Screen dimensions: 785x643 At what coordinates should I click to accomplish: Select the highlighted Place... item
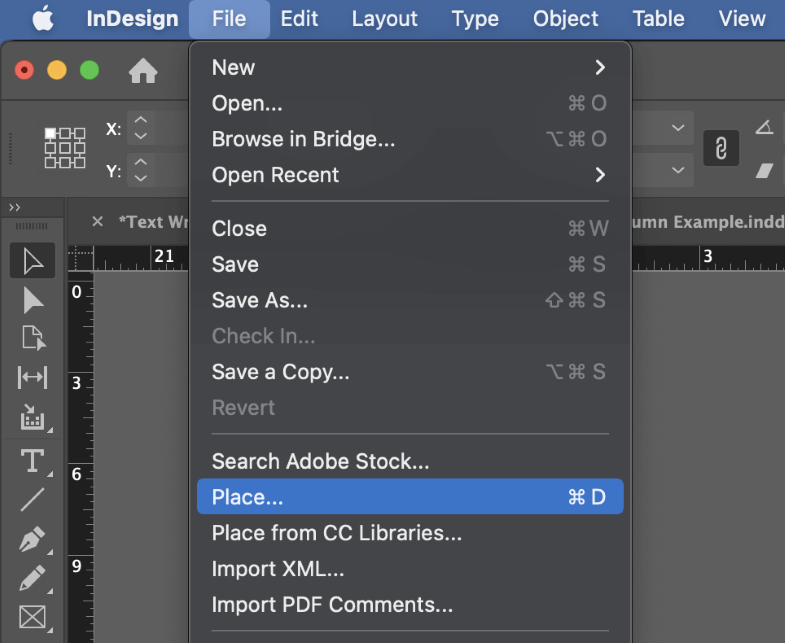(410, 497)
